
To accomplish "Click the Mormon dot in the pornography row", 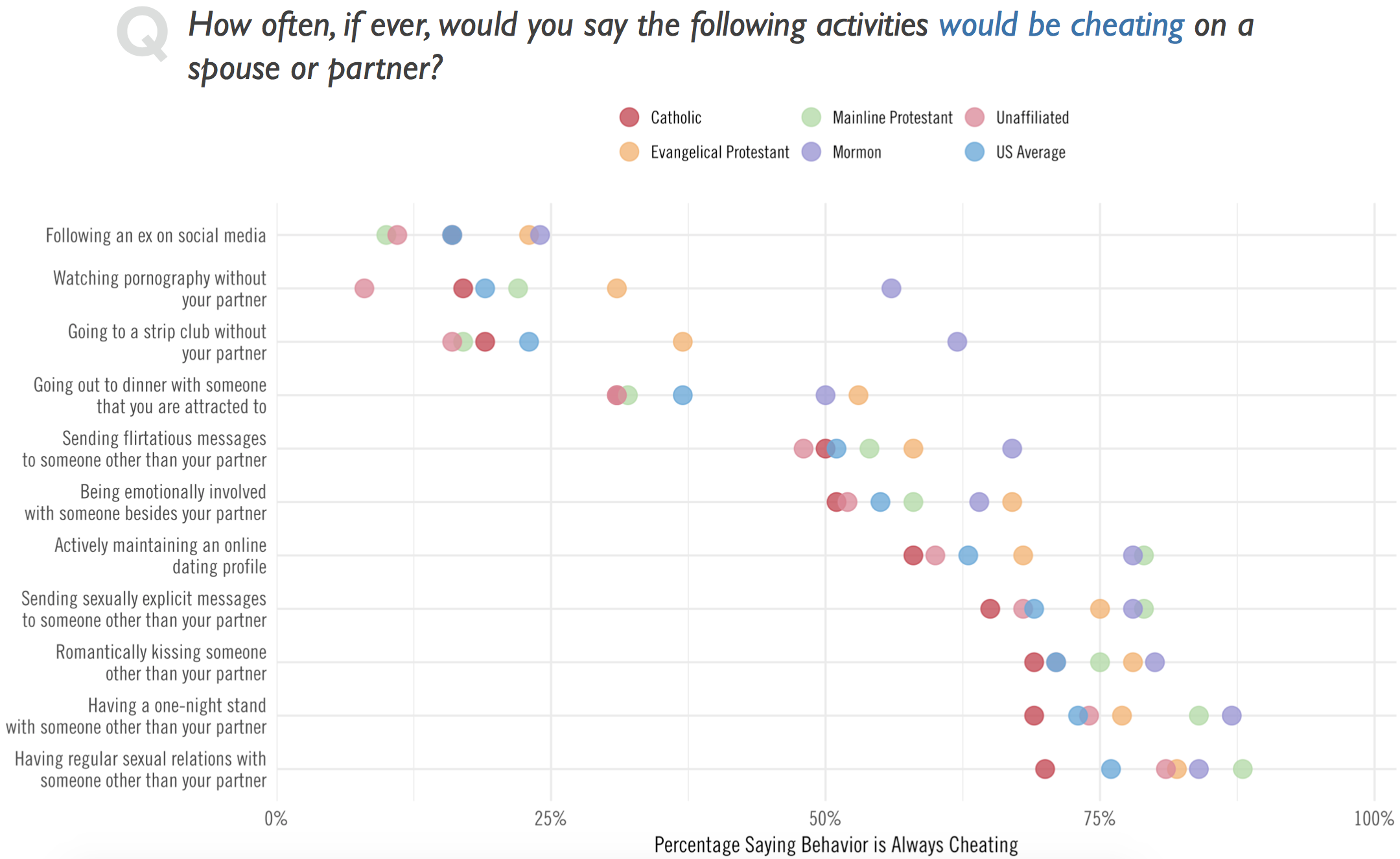I will pos(891,288).
